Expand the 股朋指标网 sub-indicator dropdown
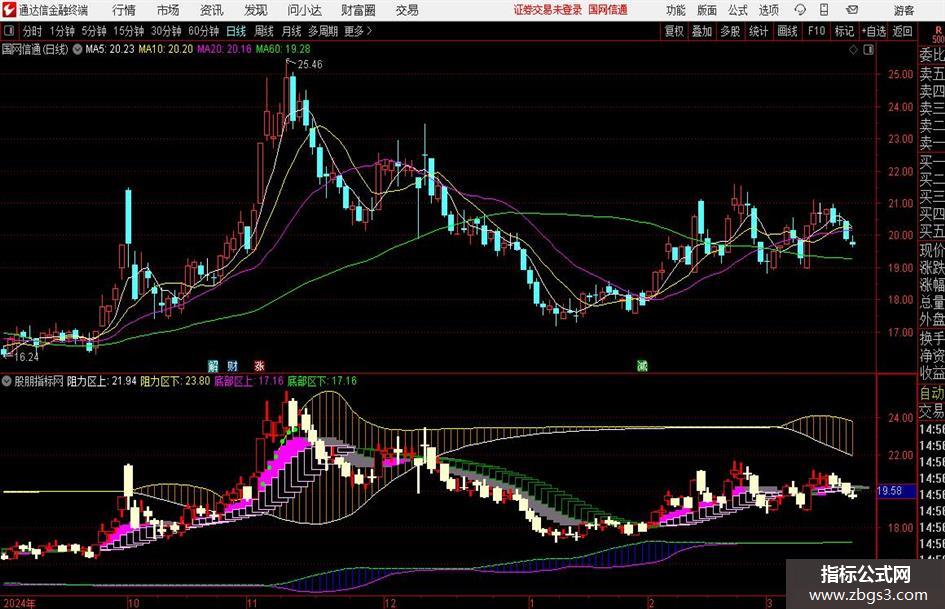945x609 pixels. coord(7,381)
